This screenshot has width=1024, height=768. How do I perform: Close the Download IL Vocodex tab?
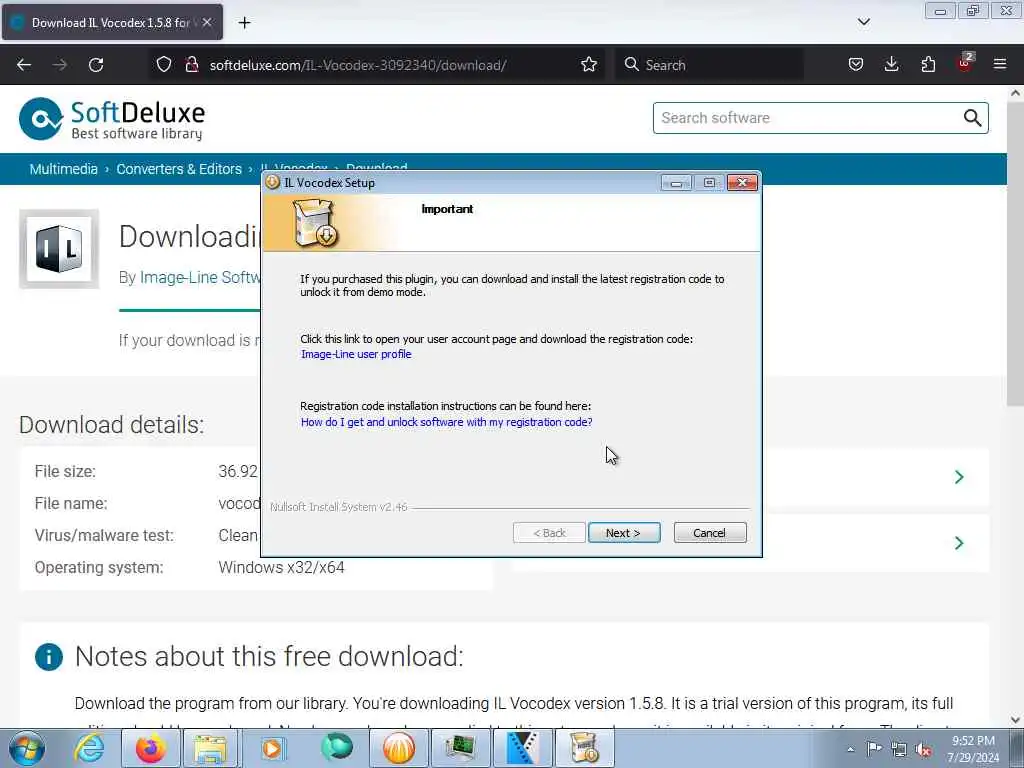click(x=207, y=22)
